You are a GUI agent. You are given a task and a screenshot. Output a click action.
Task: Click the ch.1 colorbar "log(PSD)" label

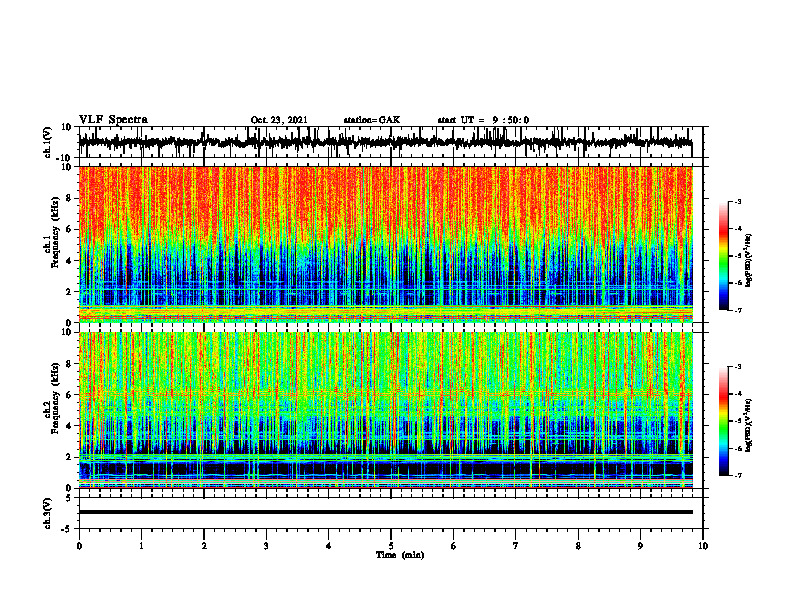(749, 261)
